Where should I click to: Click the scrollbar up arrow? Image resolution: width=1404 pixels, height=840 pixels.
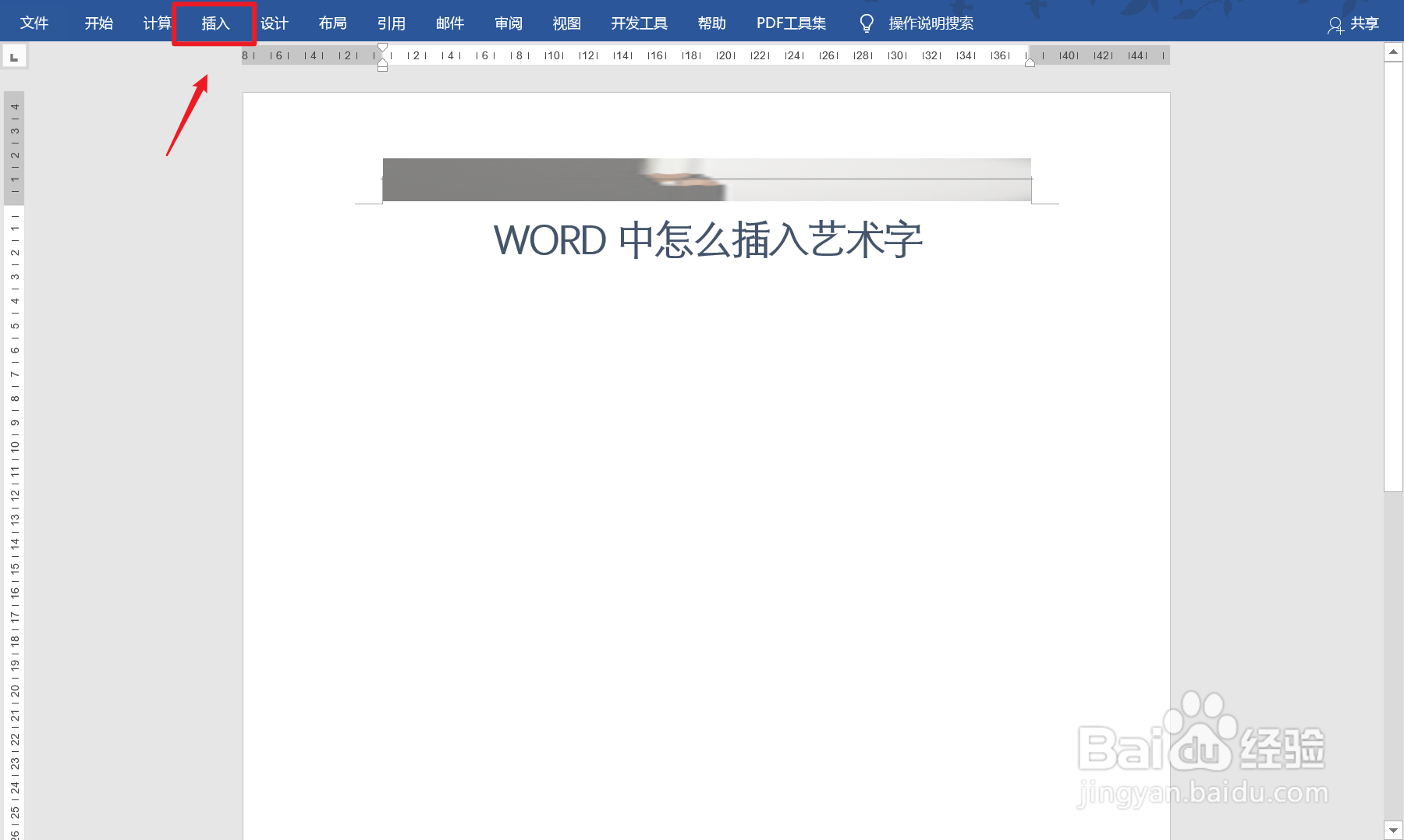[1393, 52]
